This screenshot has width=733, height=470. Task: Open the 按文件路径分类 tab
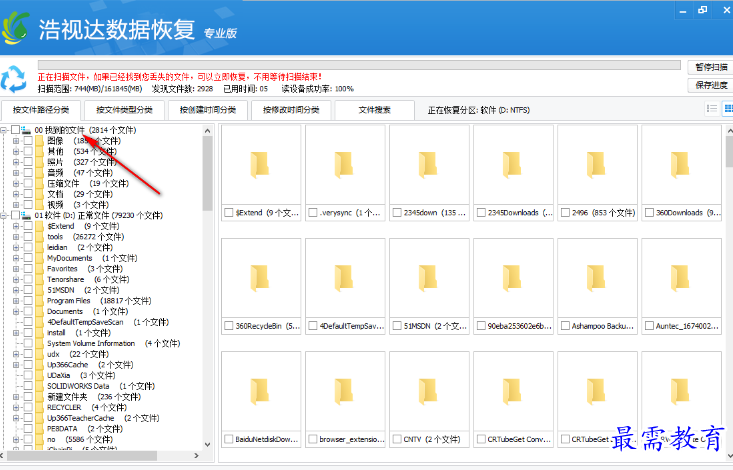(x=41, y=110)
